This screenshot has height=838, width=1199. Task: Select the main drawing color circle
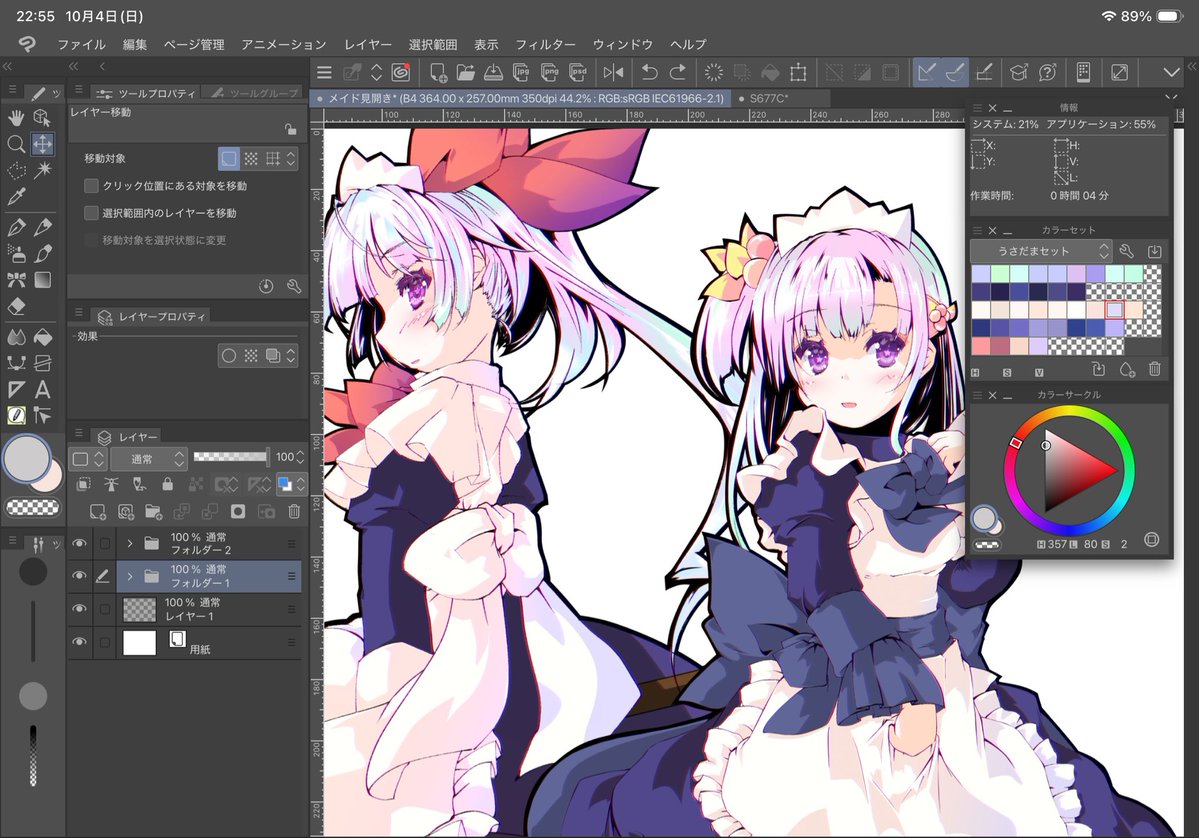(27, 459)
